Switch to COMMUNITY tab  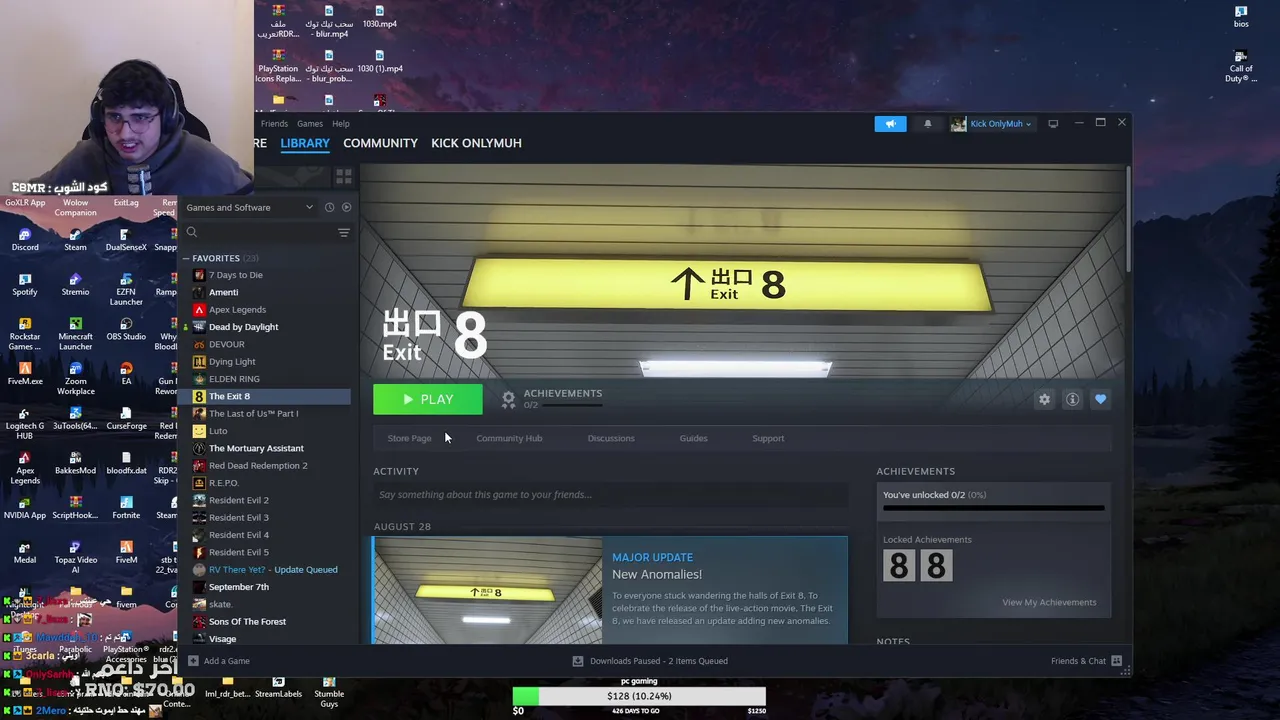380,143
